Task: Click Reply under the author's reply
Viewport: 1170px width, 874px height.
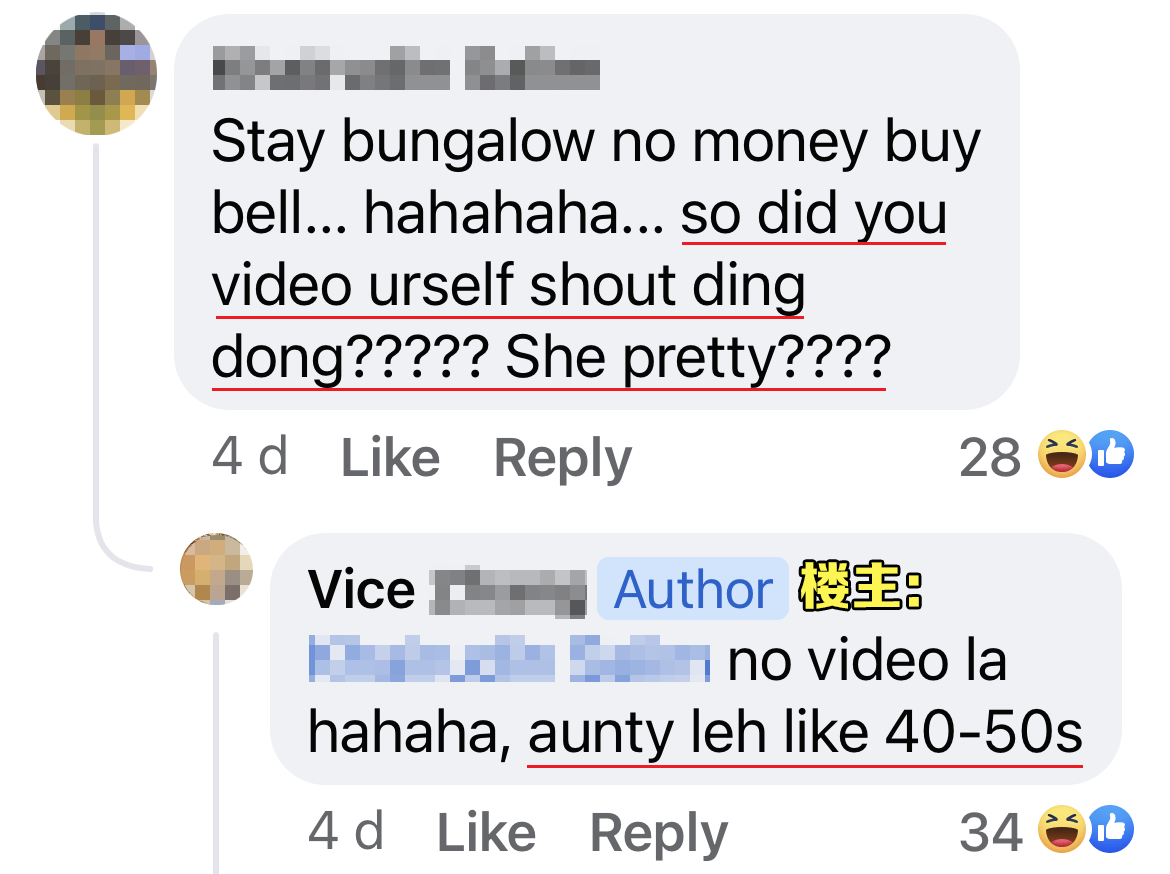Action: coord(659,833)
